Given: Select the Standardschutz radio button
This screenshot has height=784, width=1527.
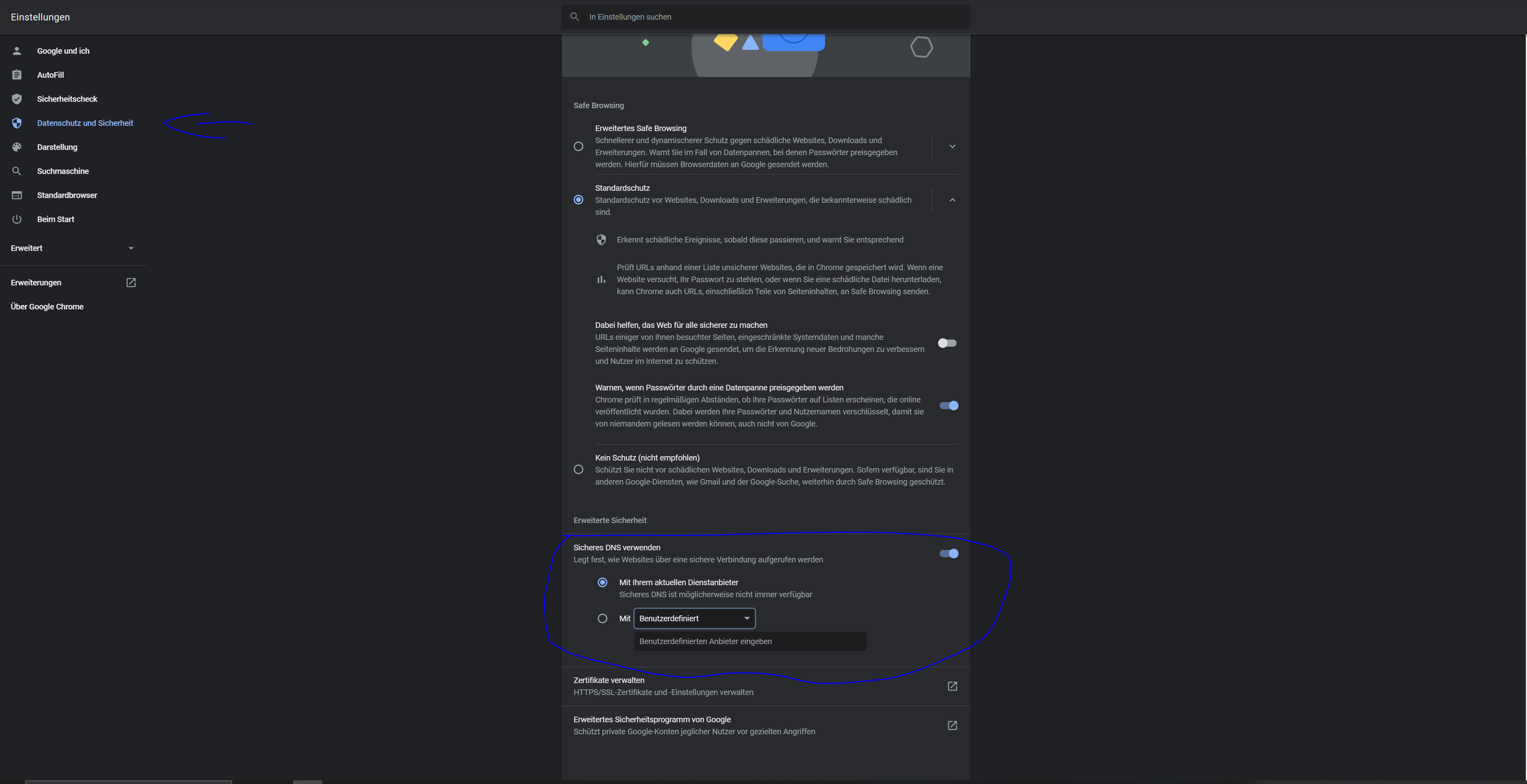Looking at the screenshot, I should (x=578, y=200).
